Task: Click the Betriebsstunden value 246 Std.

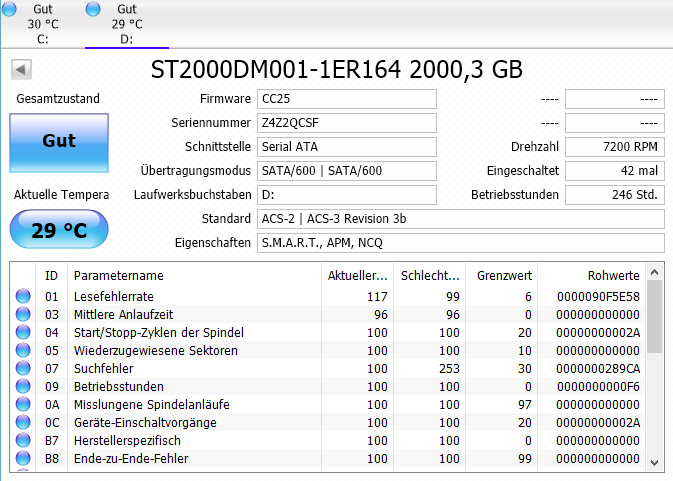Action: 615,195
